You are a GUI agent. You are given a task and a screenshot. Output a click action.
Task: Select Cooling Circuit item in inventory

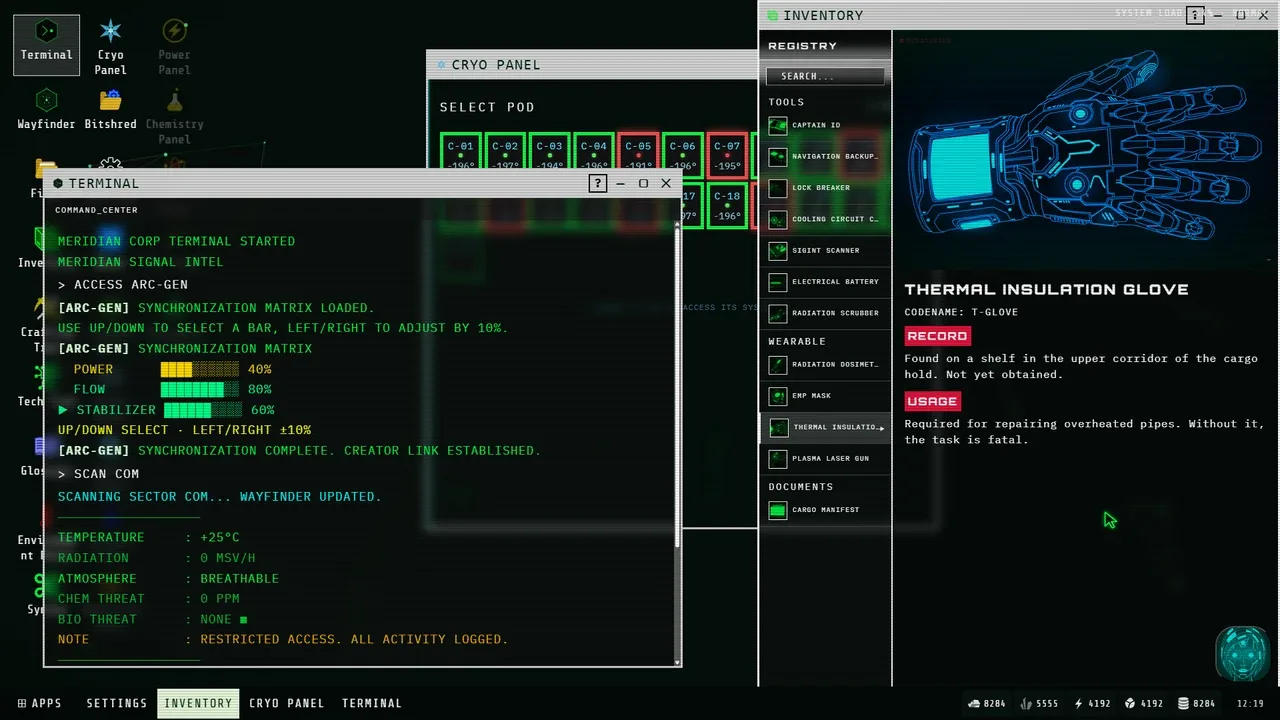click(x=825, y=219)
